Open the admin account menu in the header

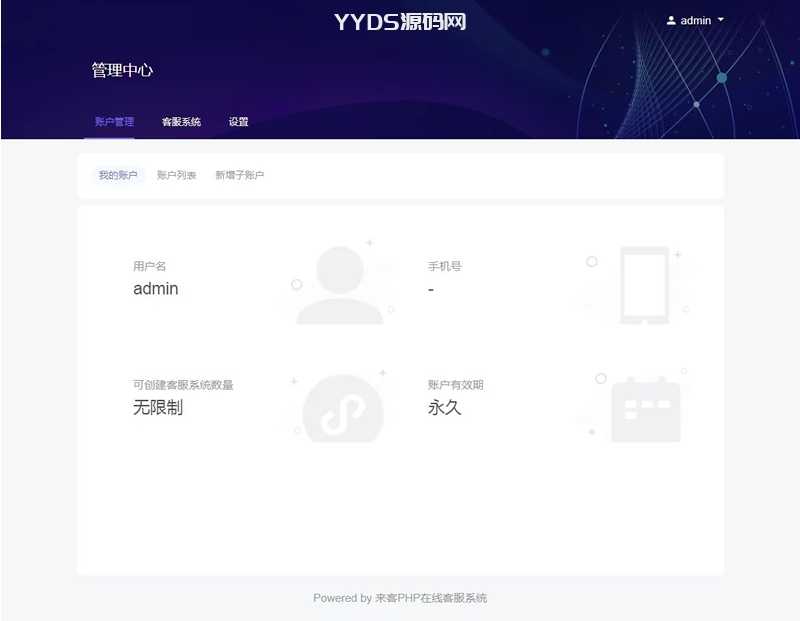[695, 20]
